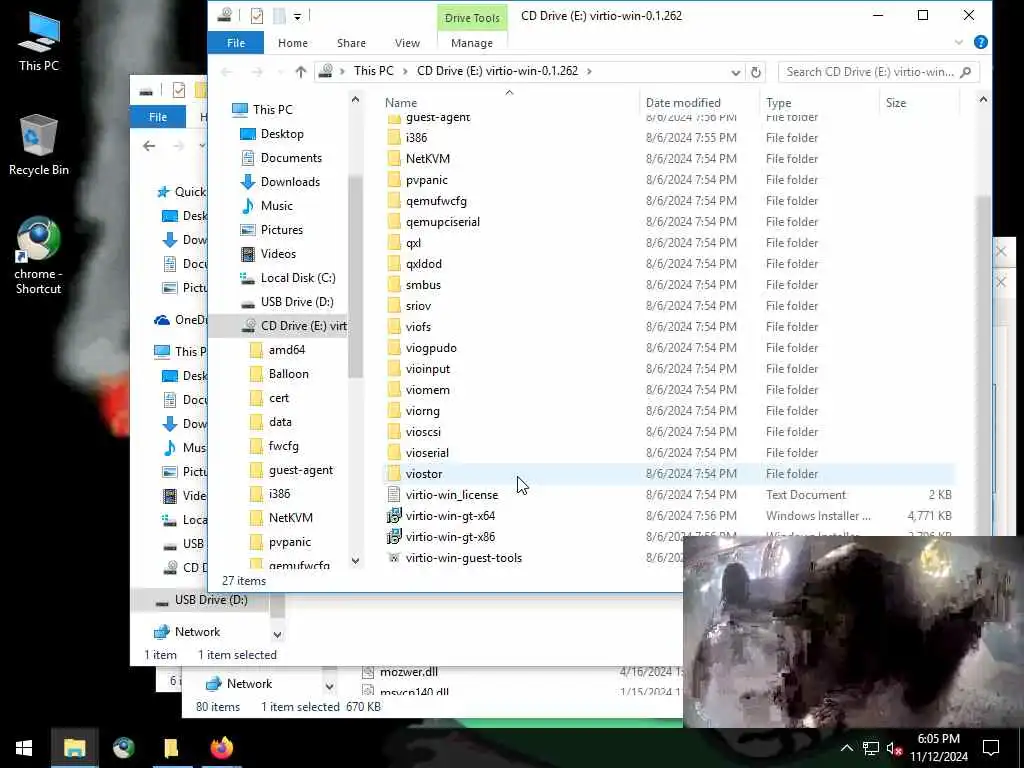Select USB Drive (D:) in front navigation pane
The image size is (1024, 768).
pyautogui.click(x=296, y=302)
